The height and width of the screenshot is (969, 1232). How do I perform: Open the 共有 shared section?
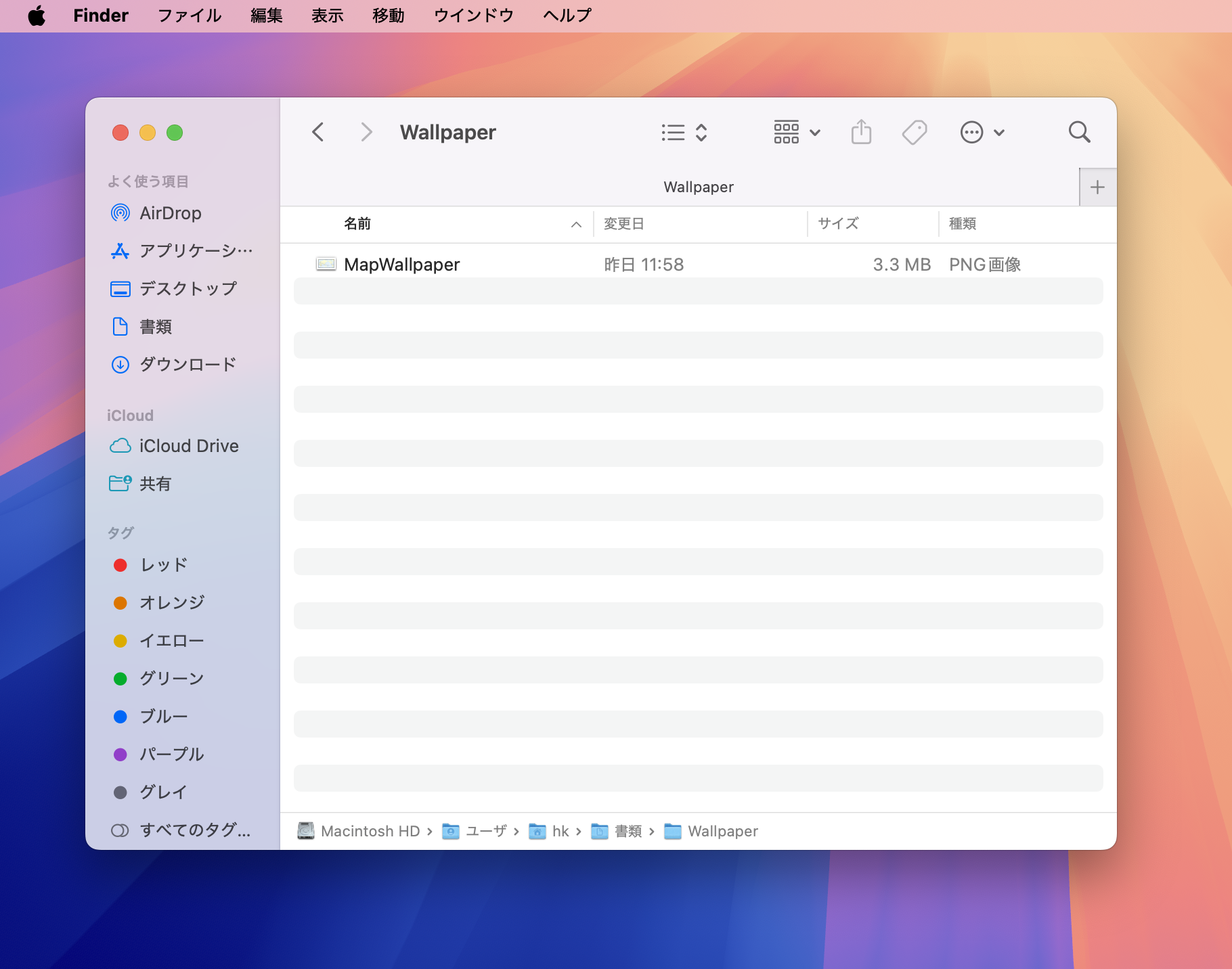click(x=155, y=483)
